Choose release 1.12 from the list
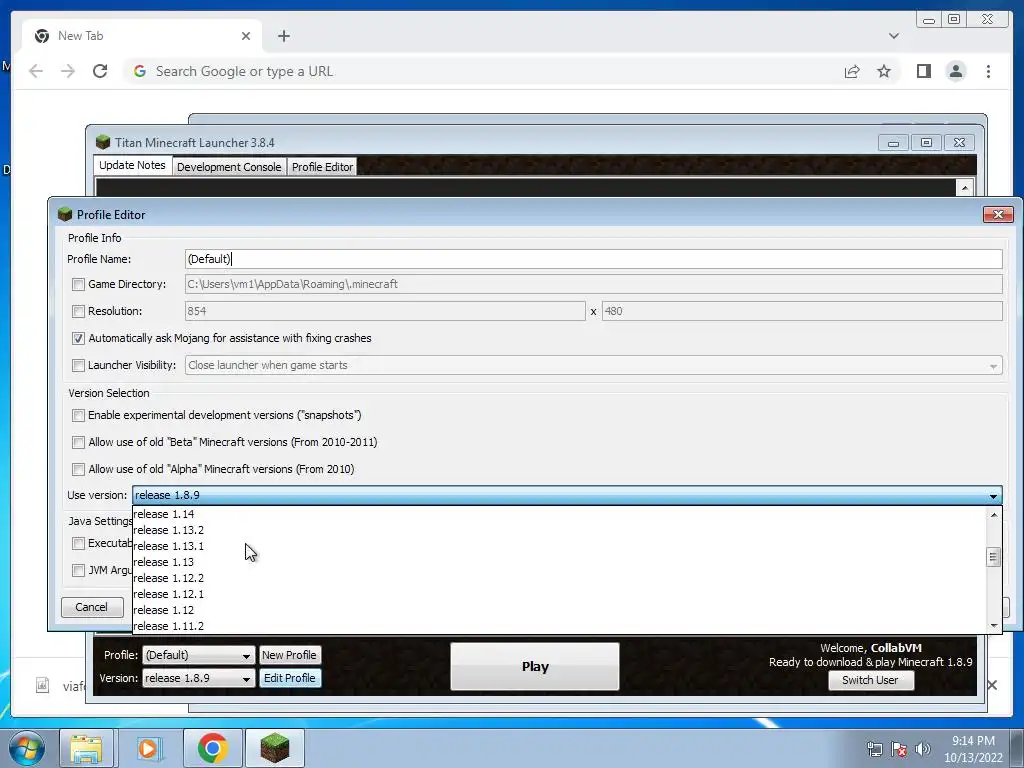This screenshot has width=1024, height=768. (559, 610)
